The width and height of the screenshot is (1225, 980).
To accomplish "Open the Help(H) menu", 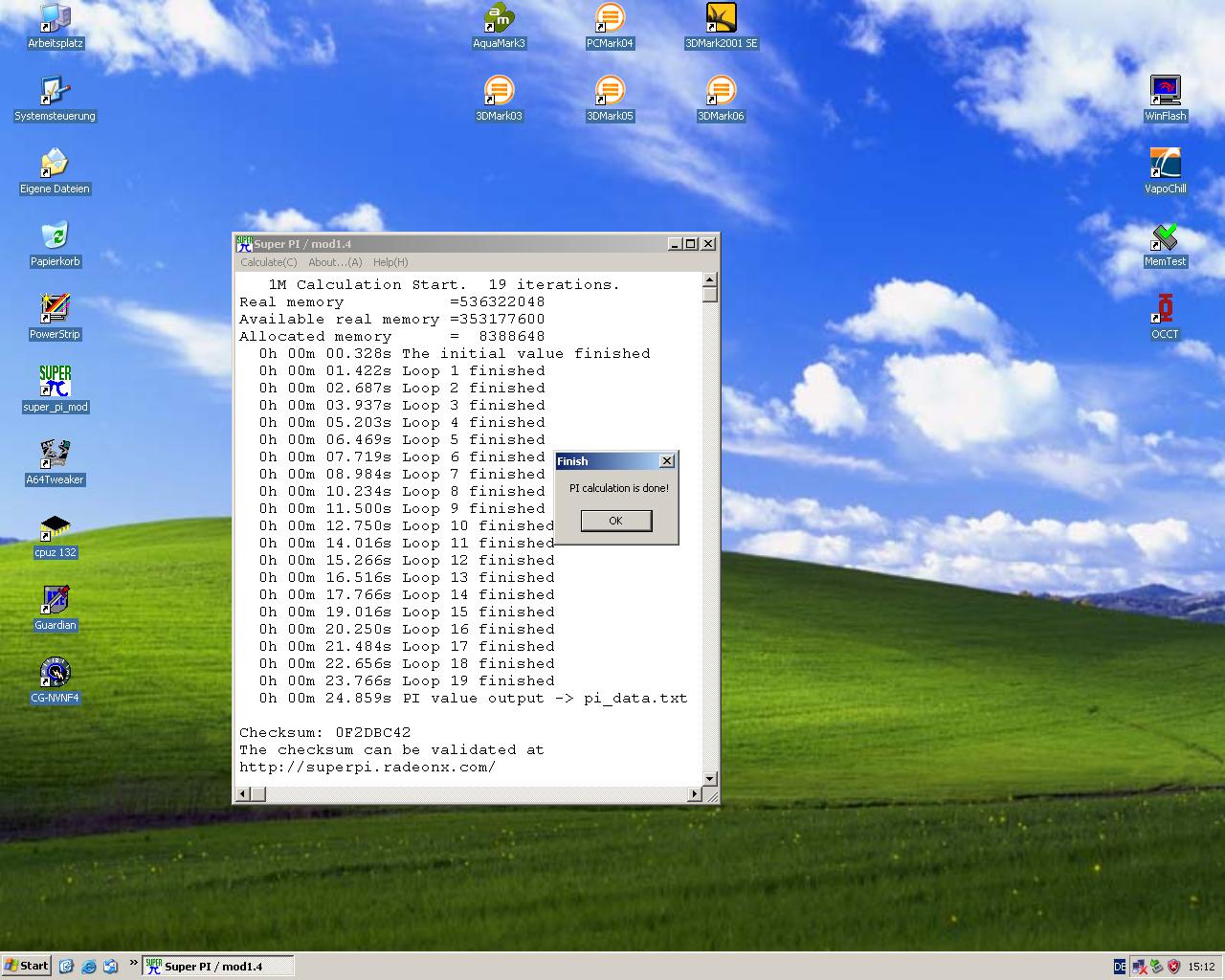I will tap(390, 262).
